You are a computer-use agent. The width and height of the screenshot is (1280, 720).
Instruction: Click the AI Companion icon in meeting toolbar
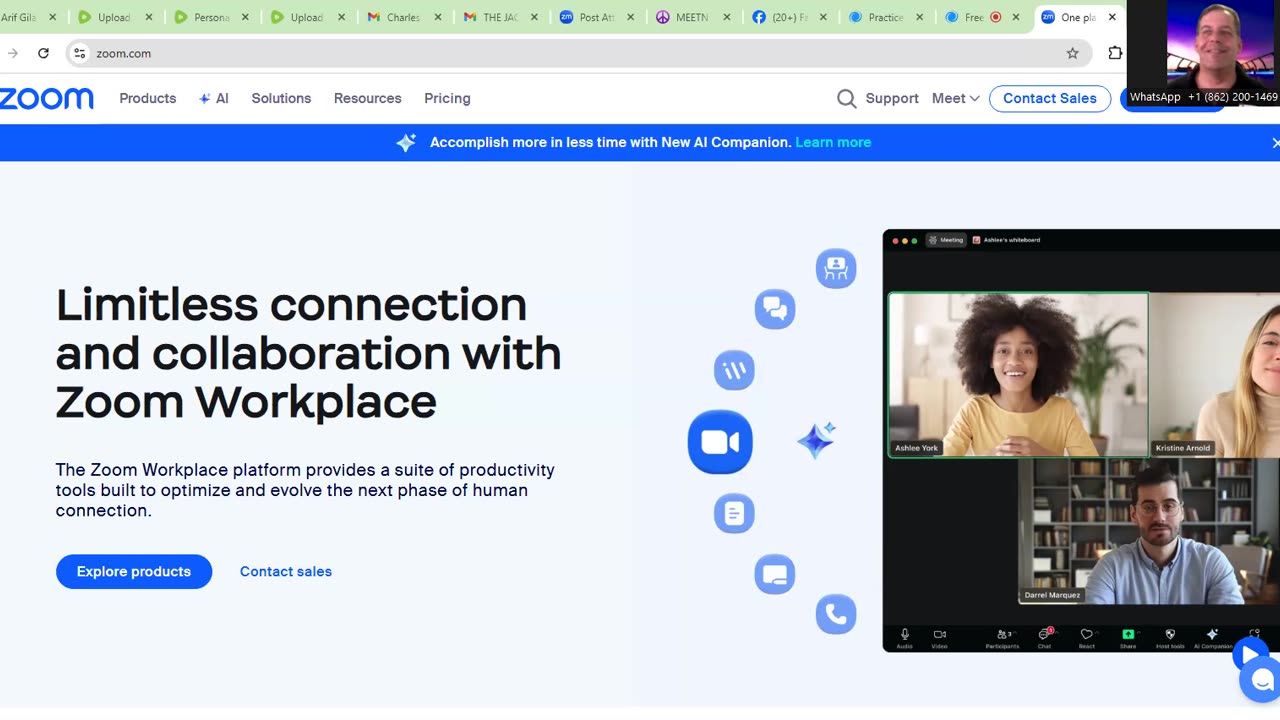click(x=1213, y=637)
